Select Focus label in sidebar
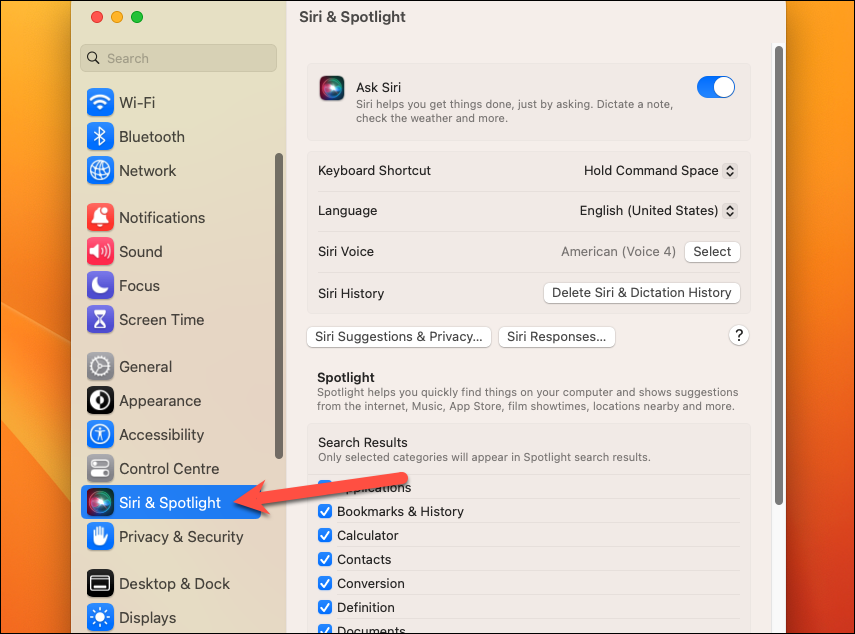Viewport: 855px width, 634px height. click(139, 286)
